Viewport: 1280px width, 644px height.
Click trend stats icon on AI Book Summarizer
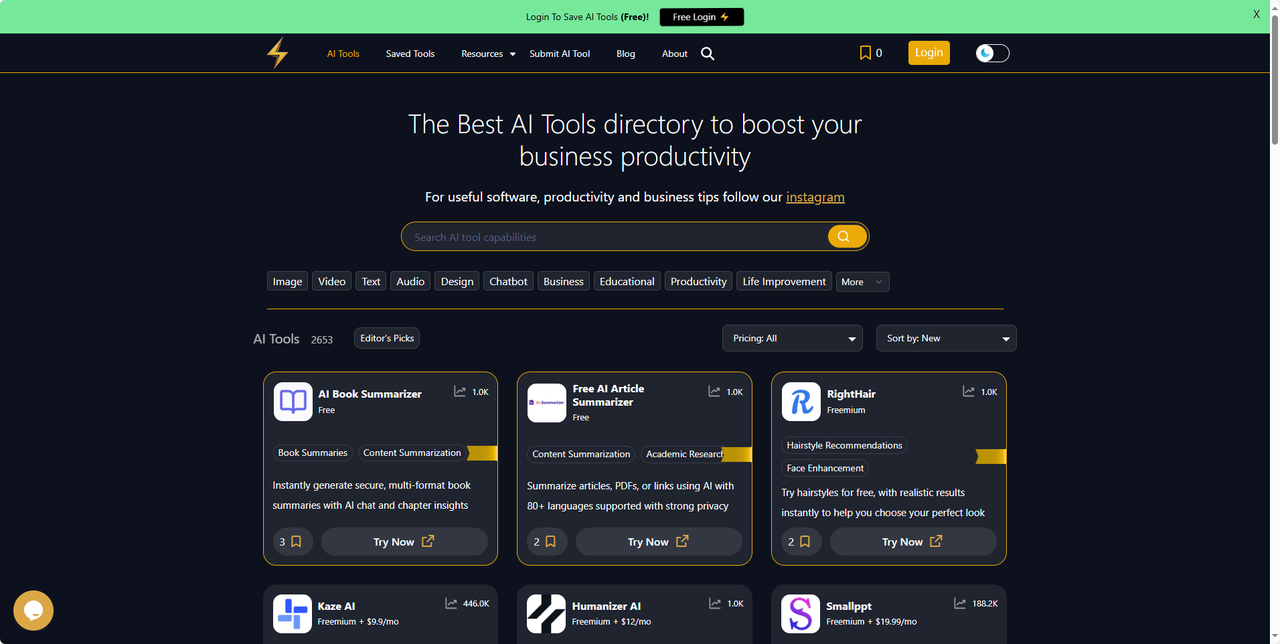tap(460, 392)
